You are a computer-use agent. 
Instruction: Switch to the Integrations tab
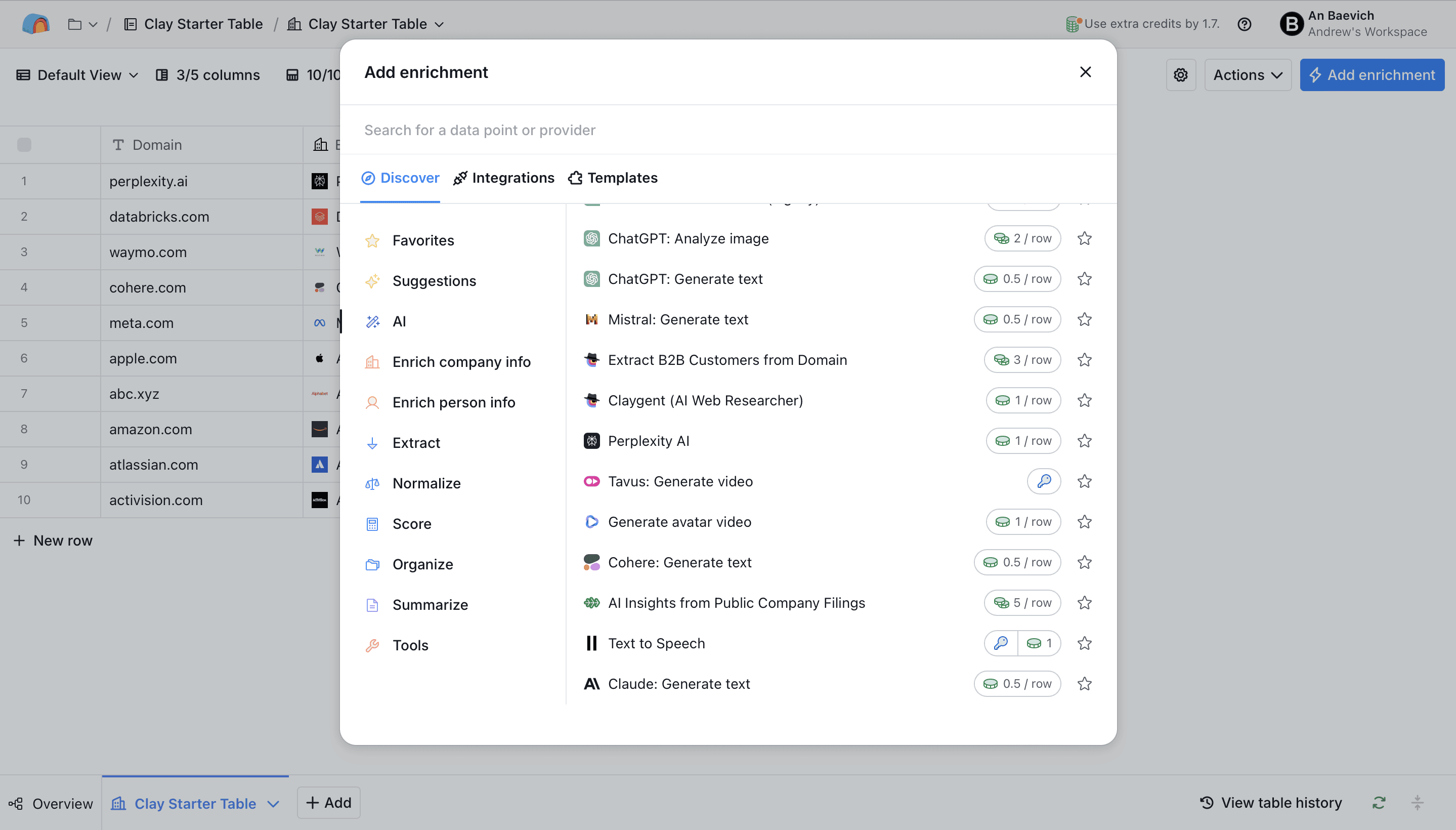pyautogui.click(x=504, y=178)
